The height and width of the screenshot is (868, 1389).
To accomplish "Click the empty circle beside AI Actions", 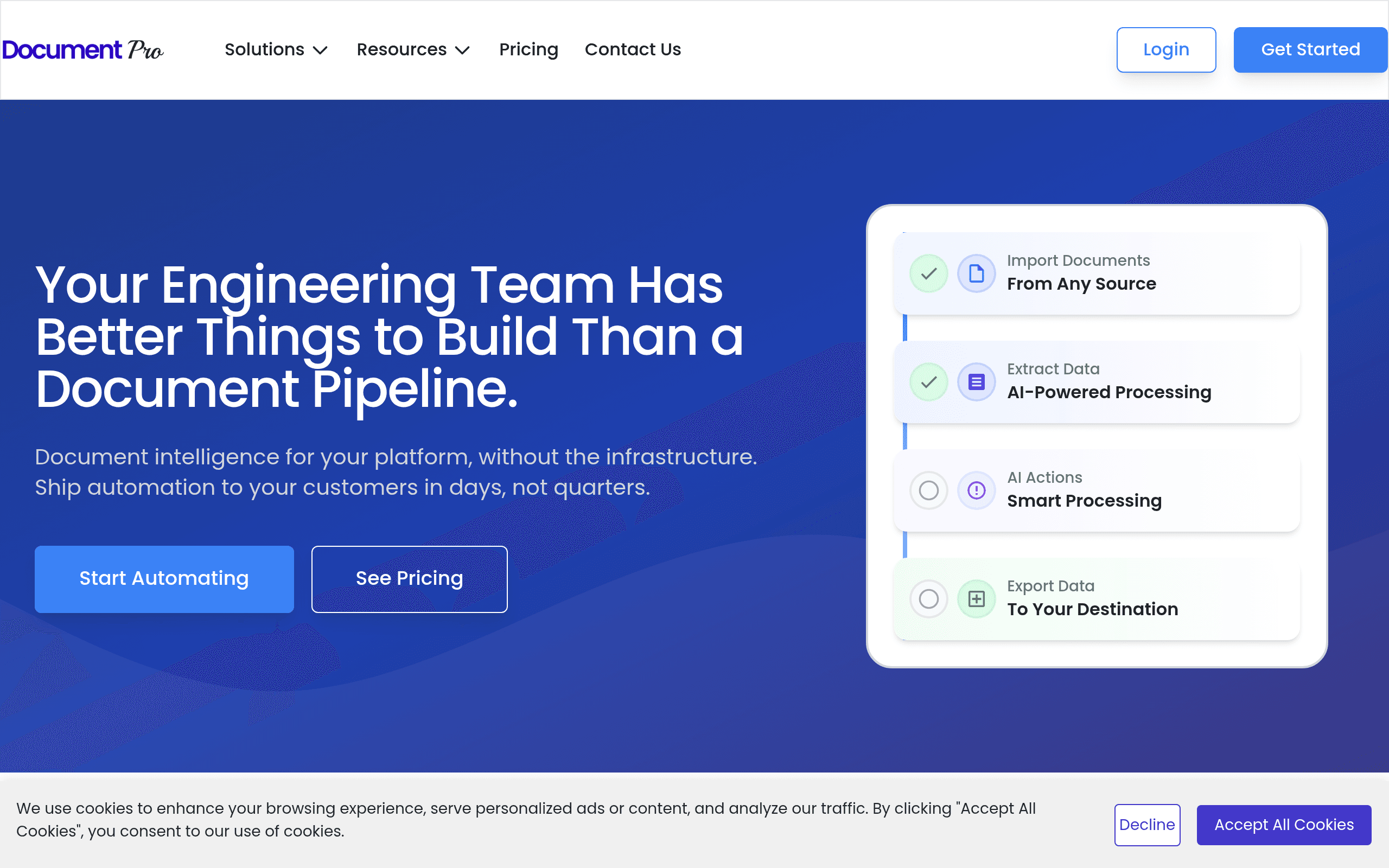I will coord(929,490).
